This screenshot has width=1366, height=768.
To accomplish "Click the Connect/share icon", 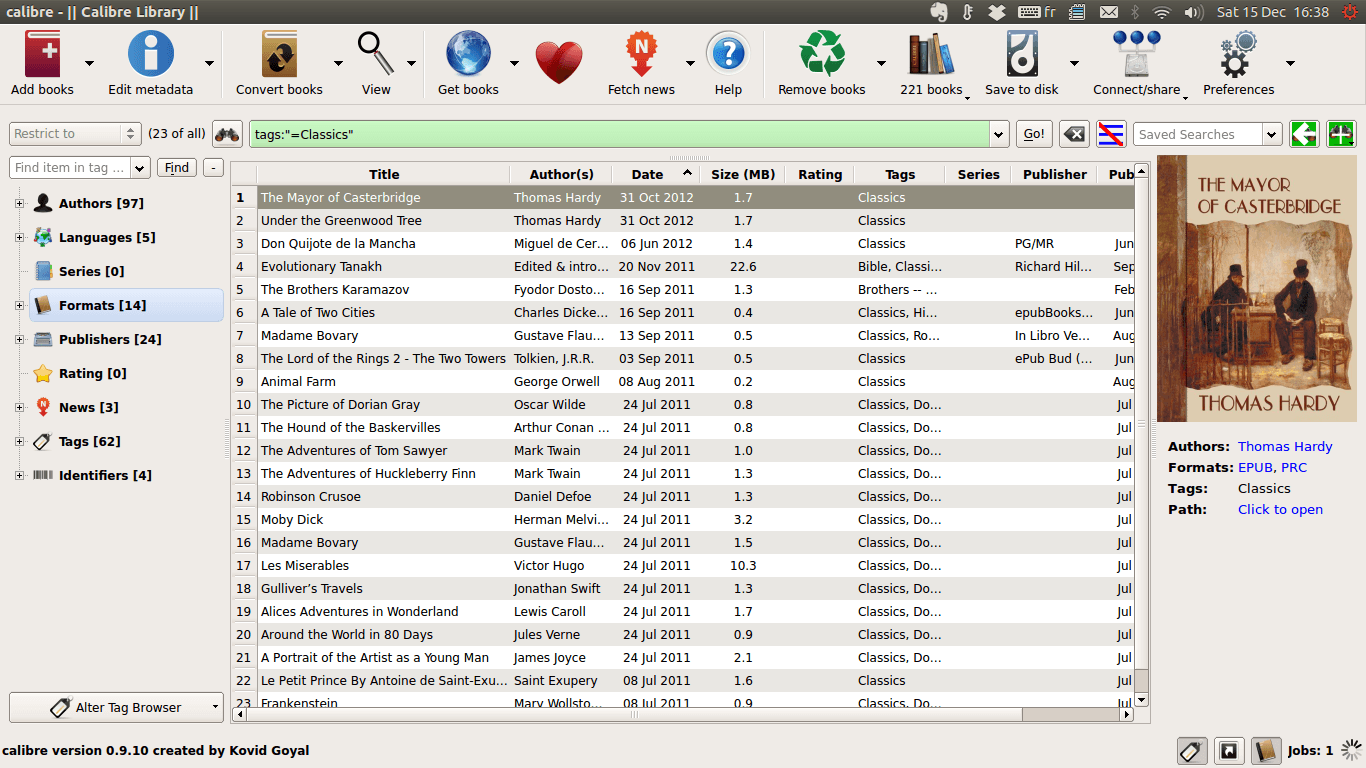I will [x=1136, y=54].
